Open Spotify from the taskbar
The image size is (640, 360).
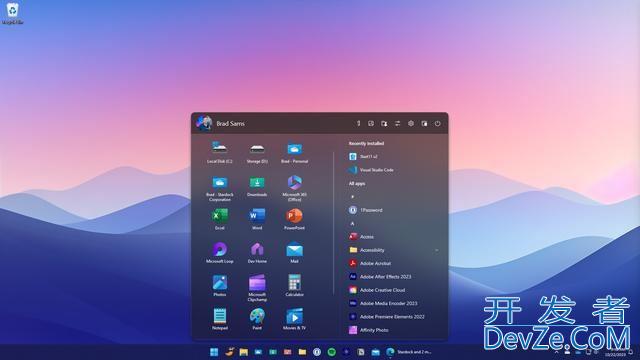tap(331, 352)
